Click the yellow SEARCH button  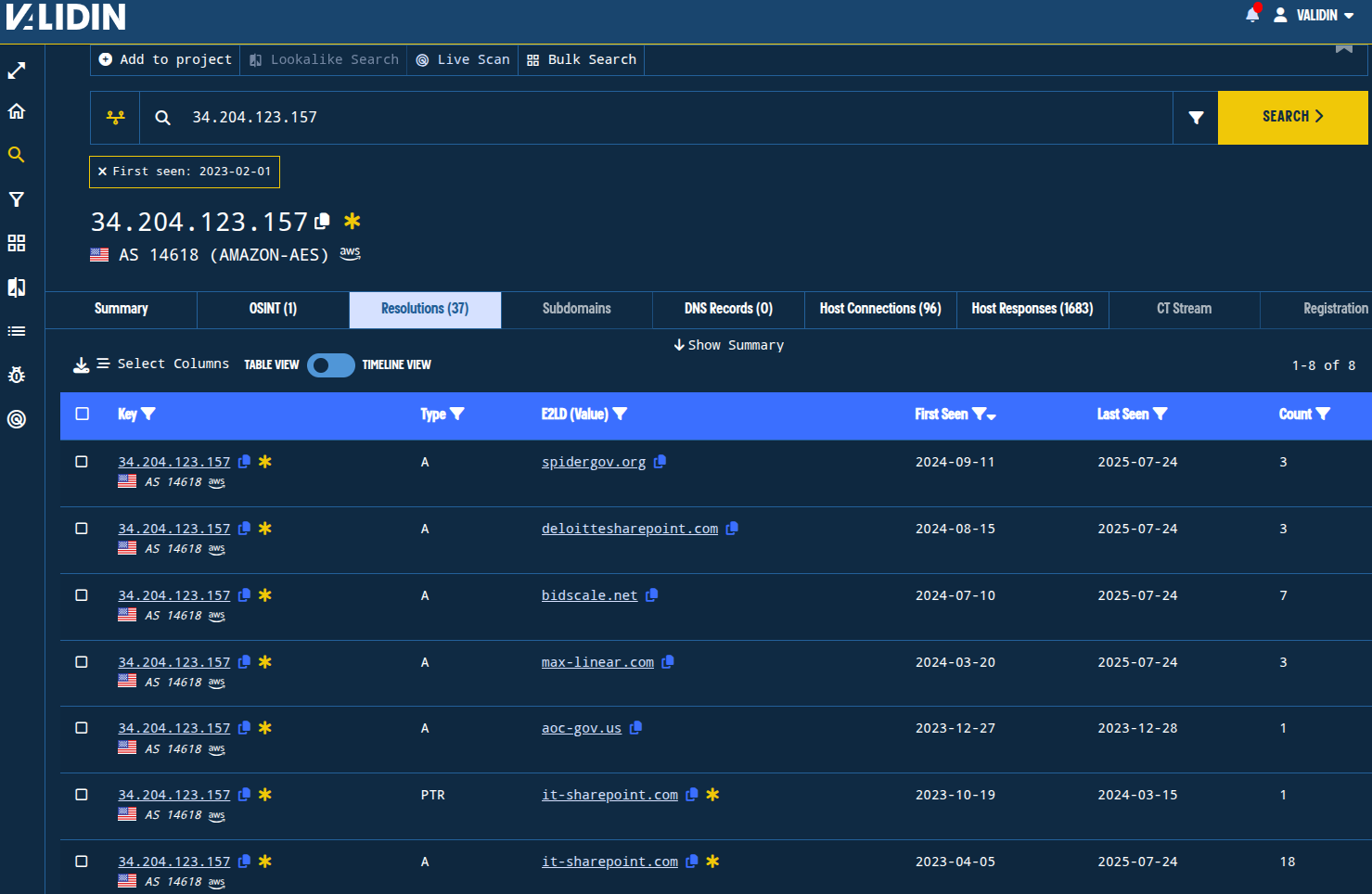(1292, 118)
